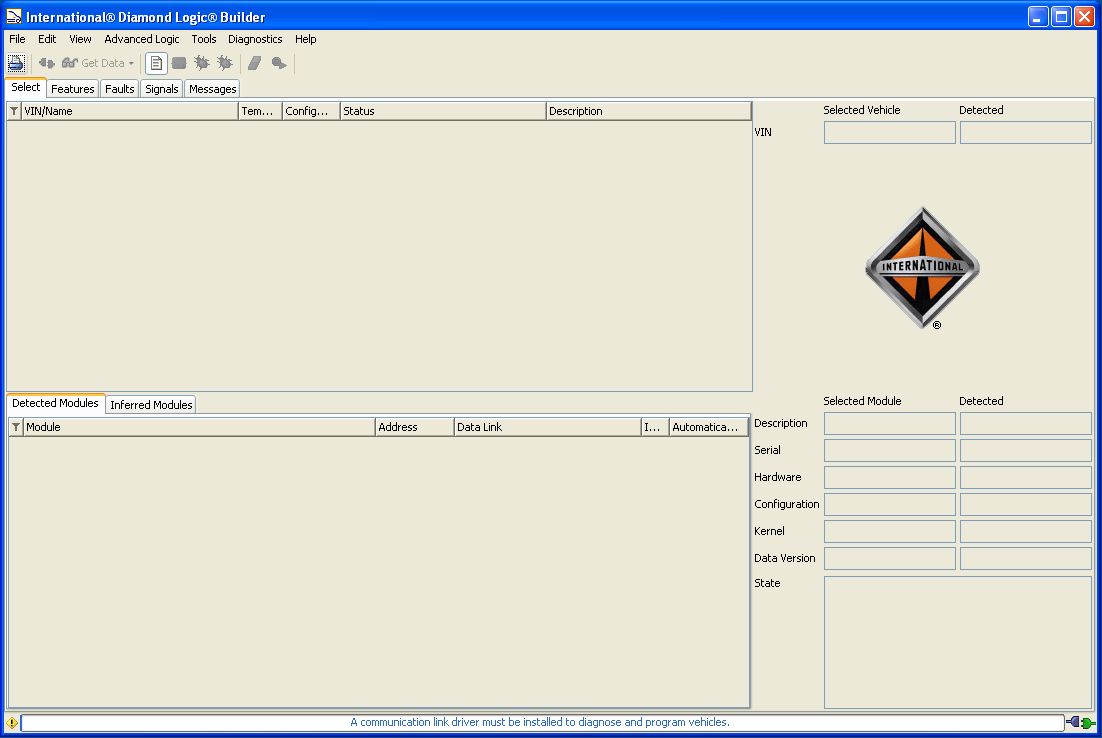The height and width of the screenshot is (738, 1102).
Task: Click the Tem... column header
Action: 261,111
